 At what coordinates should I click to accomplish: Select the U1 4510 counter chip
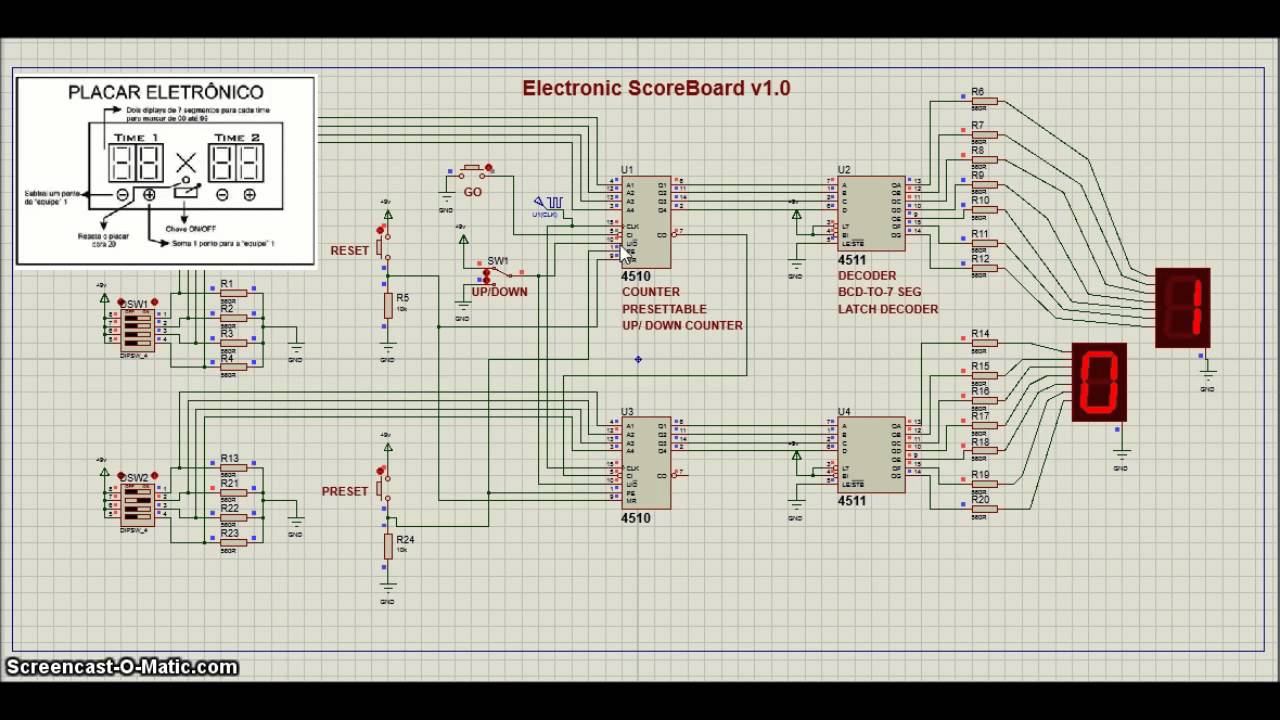click(x=646, y=222)
